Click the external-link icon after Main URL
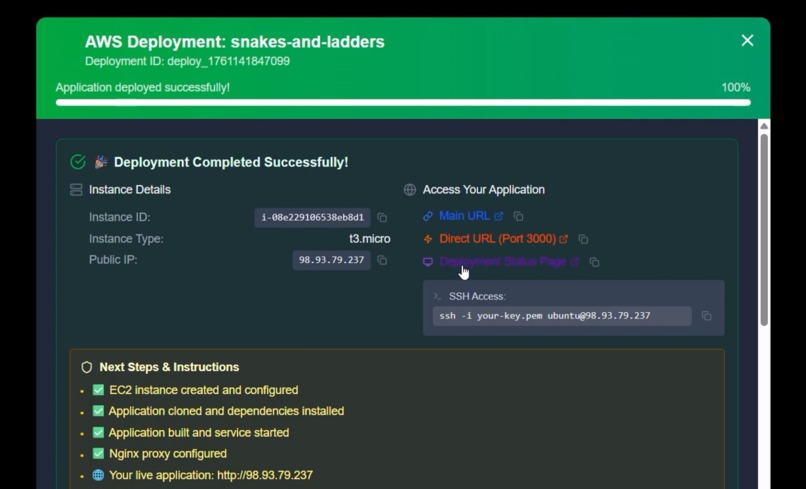The width and height of the screenshot is (806, 489). tap(499, 216)
